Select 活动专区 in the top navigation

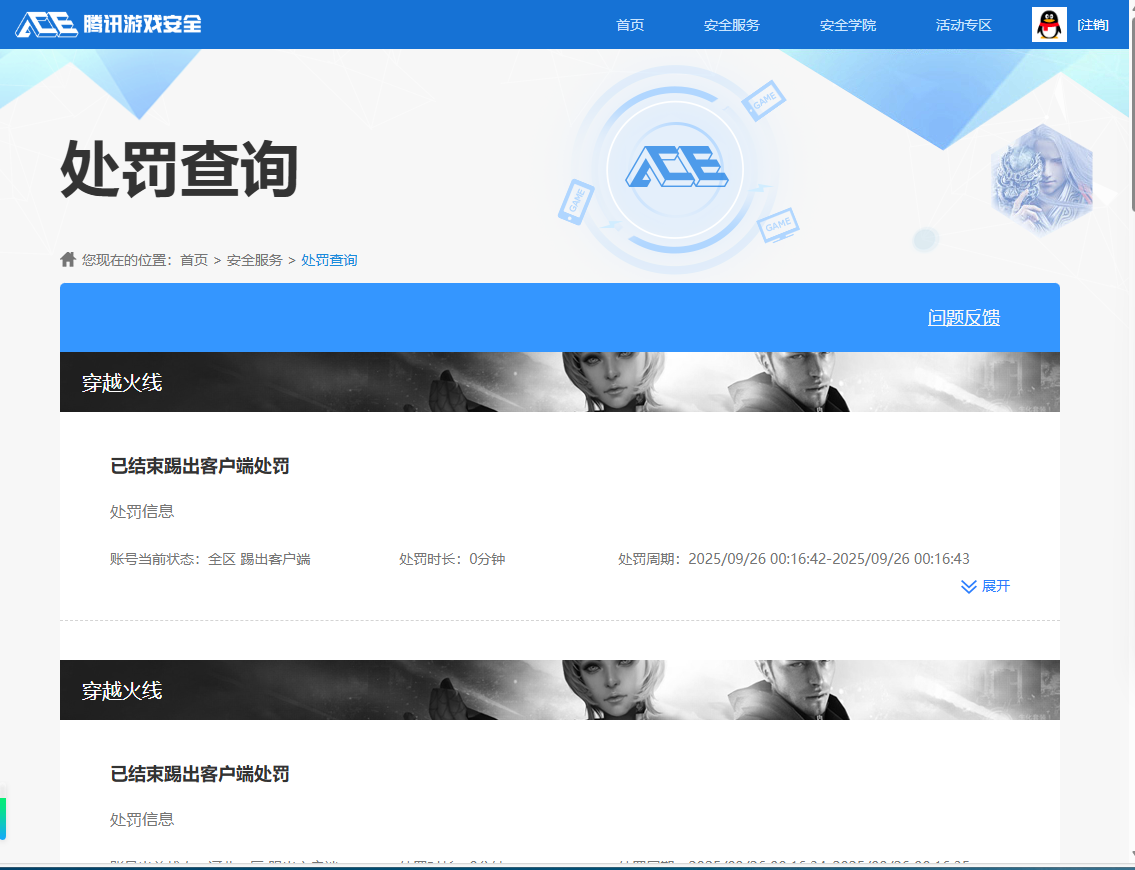pyautogui.click(x=963, y=25)
